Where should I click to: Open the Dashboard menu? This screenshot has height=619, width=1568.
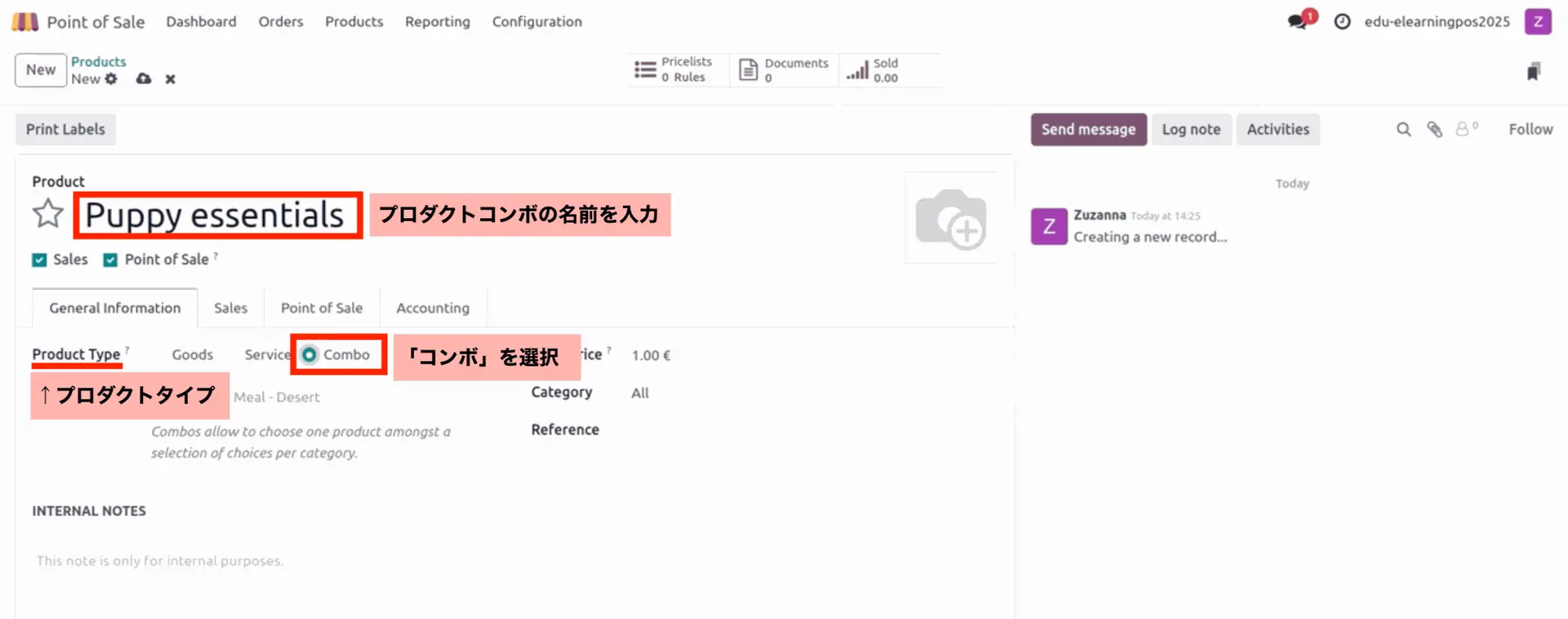click(201, 22)
